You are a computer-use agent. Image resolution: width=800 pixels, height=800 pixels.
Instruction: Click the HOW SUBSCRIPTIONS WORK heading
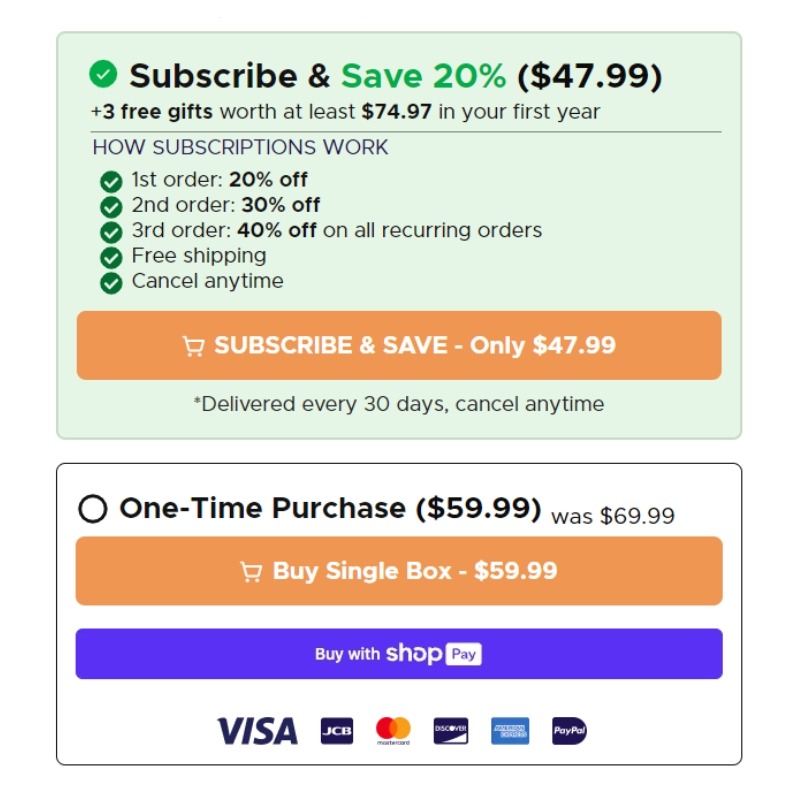coord(240,147)
